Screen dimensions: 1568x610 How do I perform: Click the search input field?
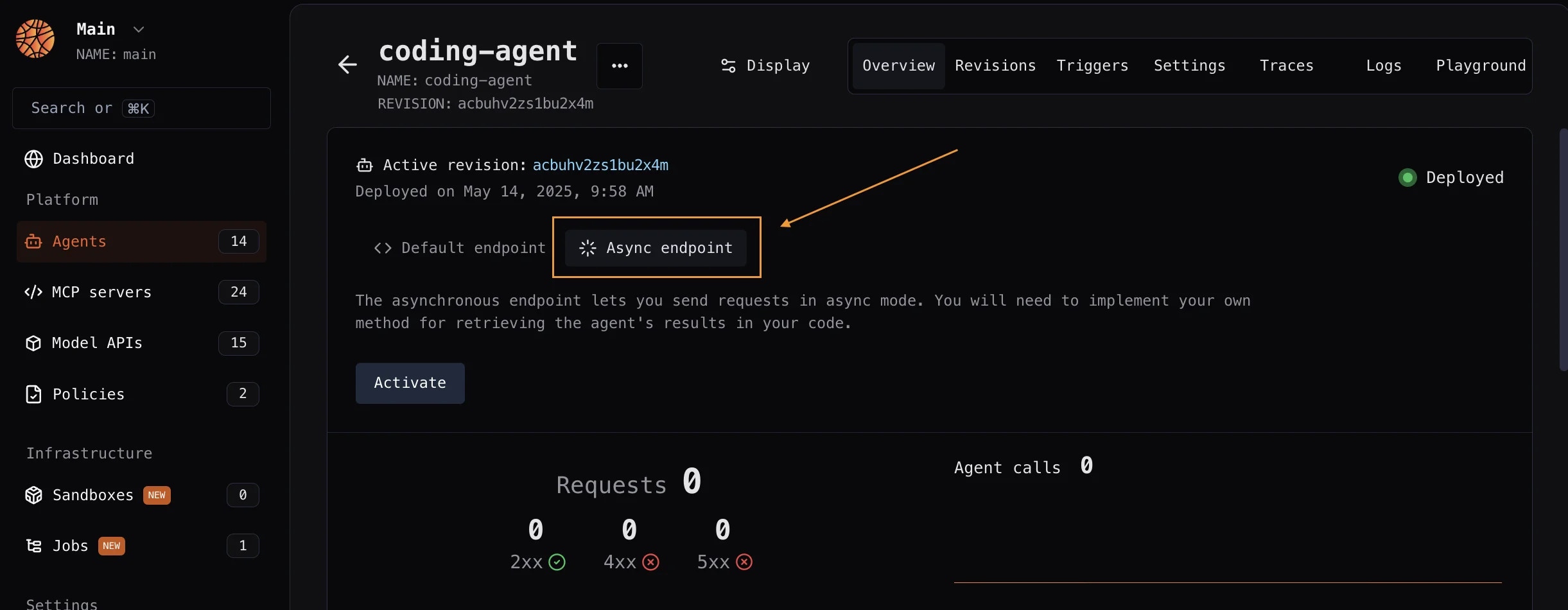click(x=141, y=108)
